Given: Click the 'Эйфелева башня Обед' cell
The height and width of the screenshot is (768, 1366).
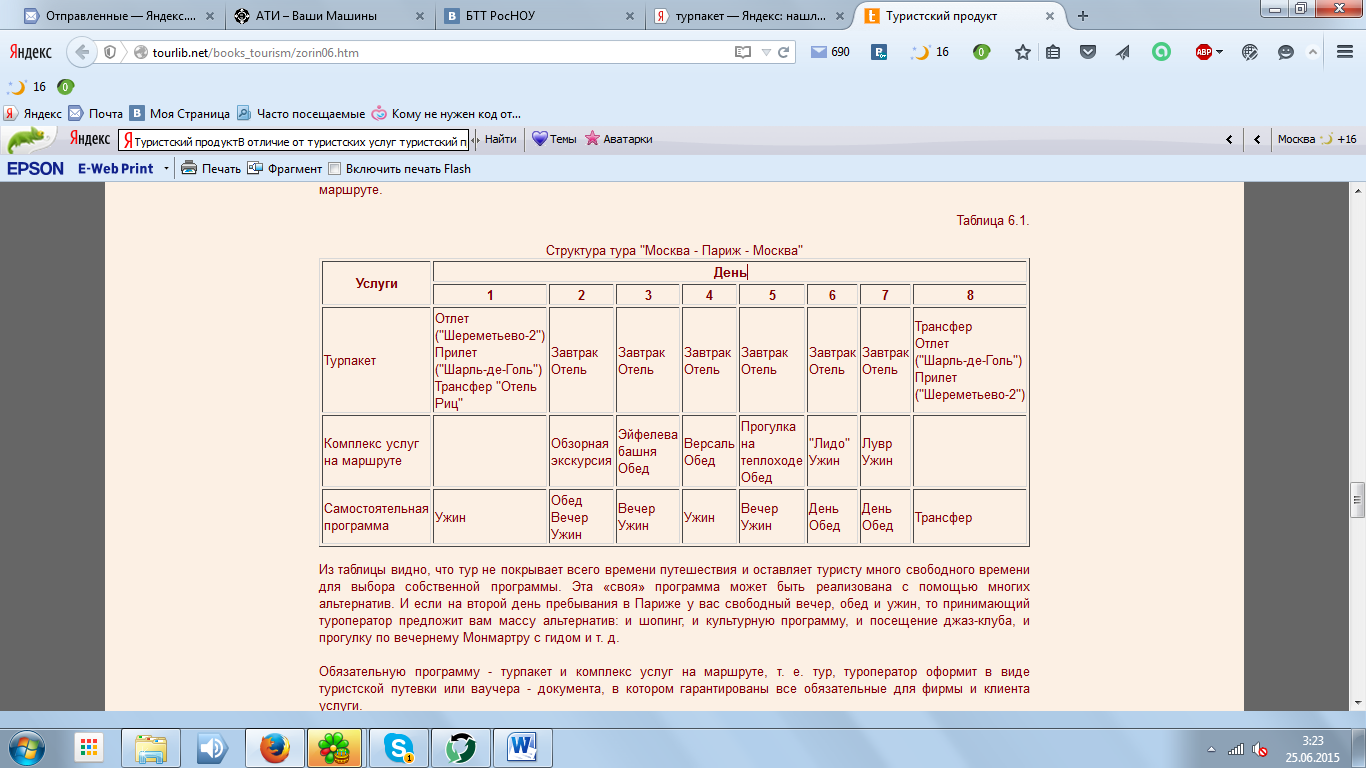Looking at the screenshot, I should pos(648,452).
